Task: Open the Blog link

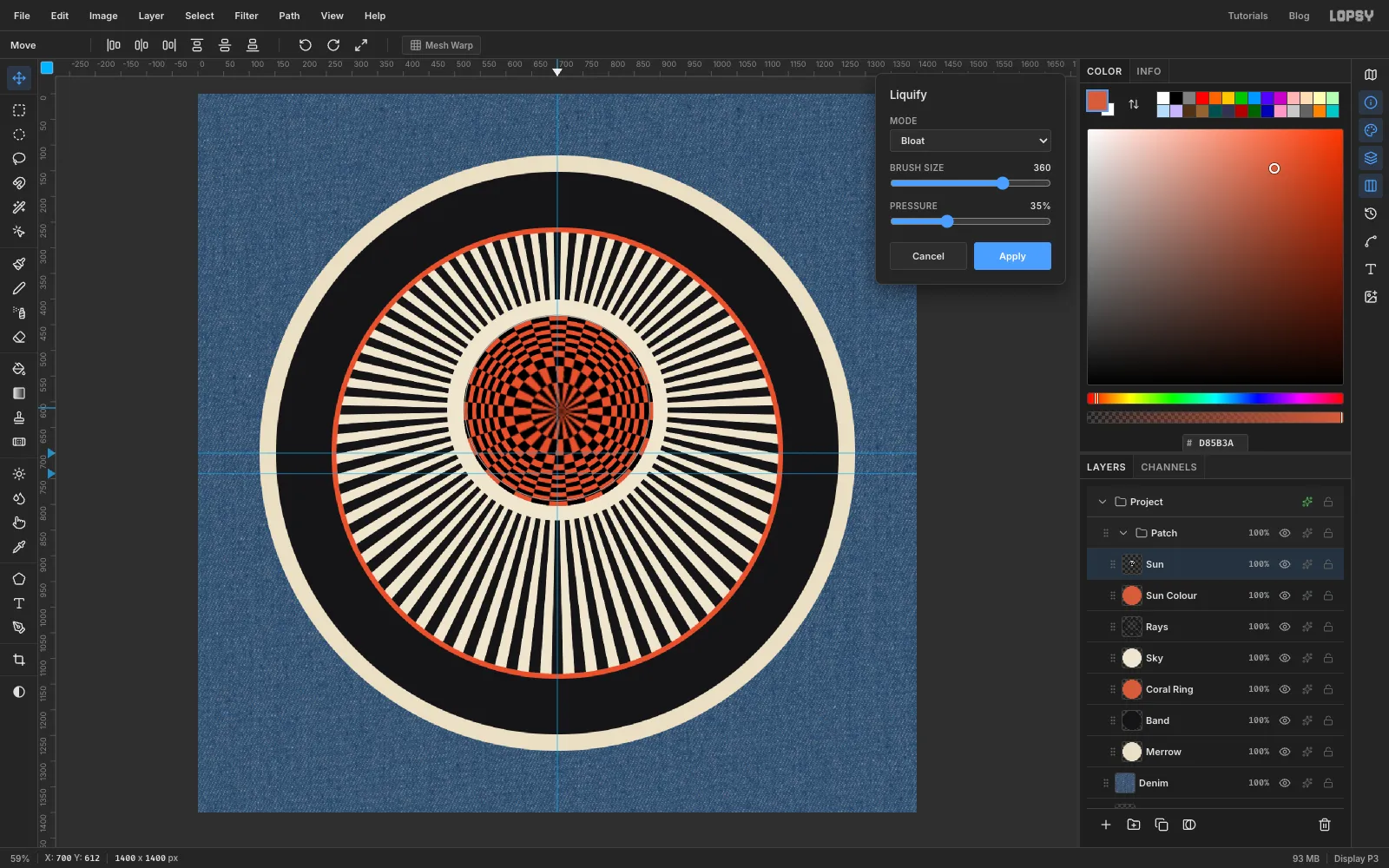Action: coord(1299,16)
